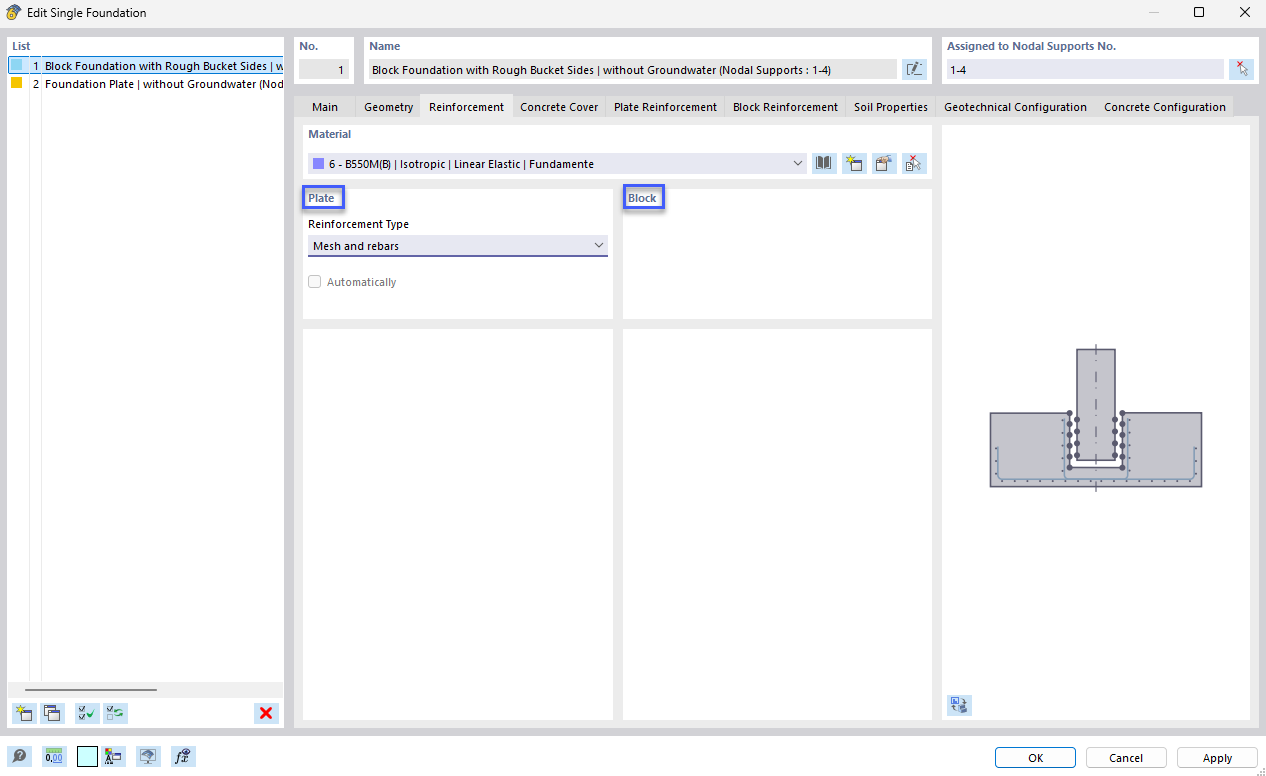Viewport: 1266px width, 776px height.
Task: Invert the list selection icon
Action: pyautogui.click(x=116, y=713)
